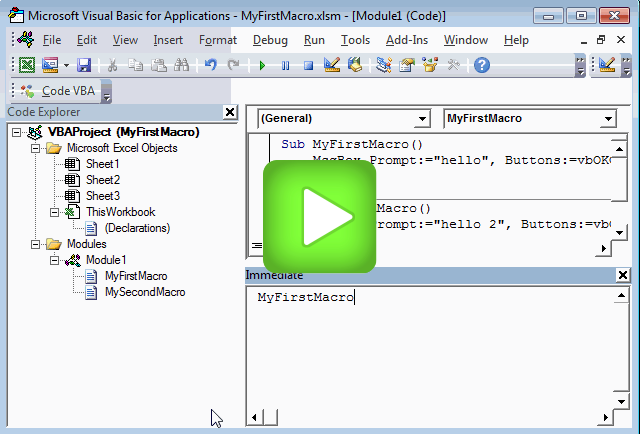The height and width of the screenshot is (434, 640).
Task: Click the big green play button
Action: point(319,216)
